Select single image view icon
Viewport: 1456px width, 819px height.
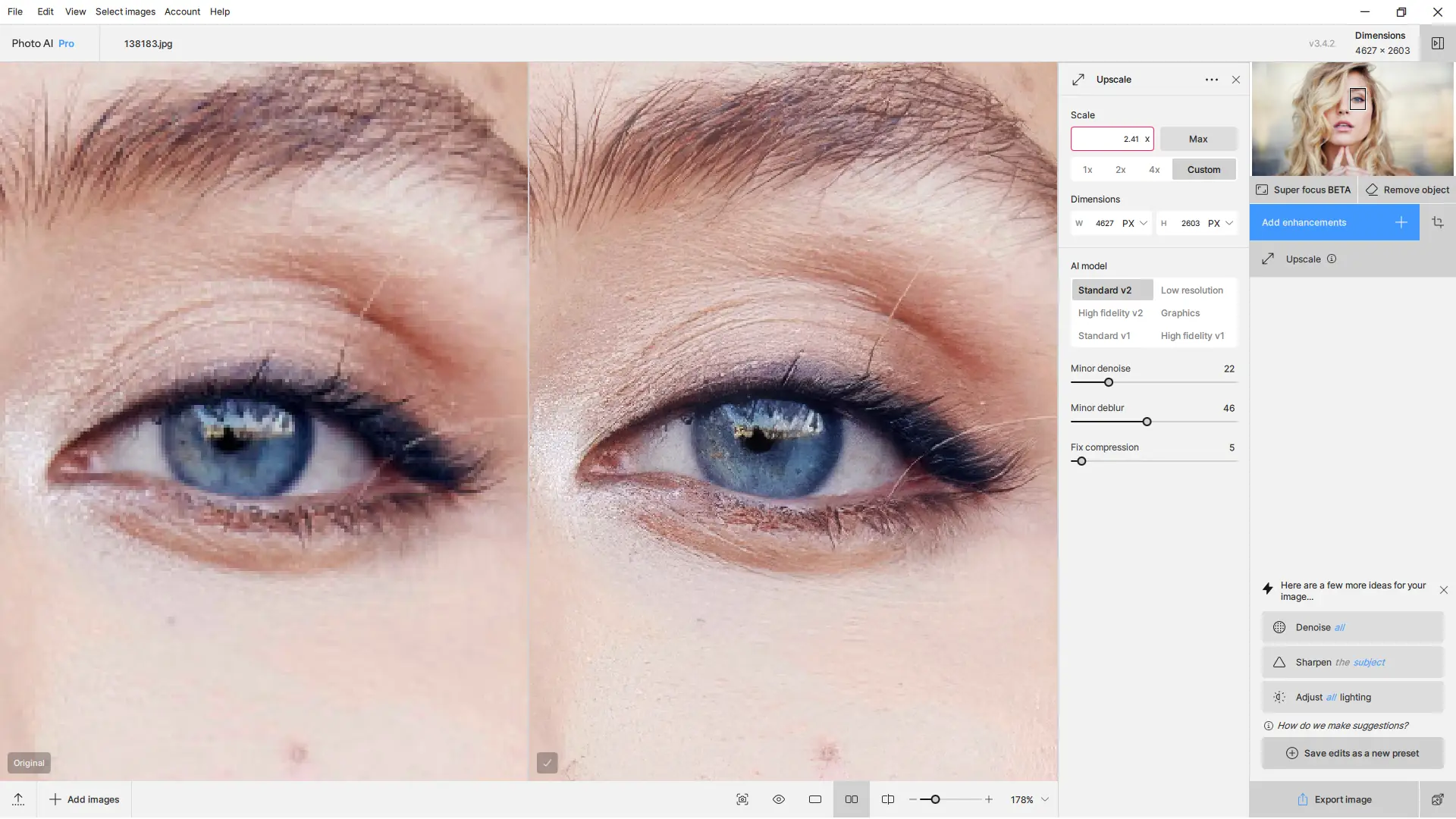pos(814,799)
